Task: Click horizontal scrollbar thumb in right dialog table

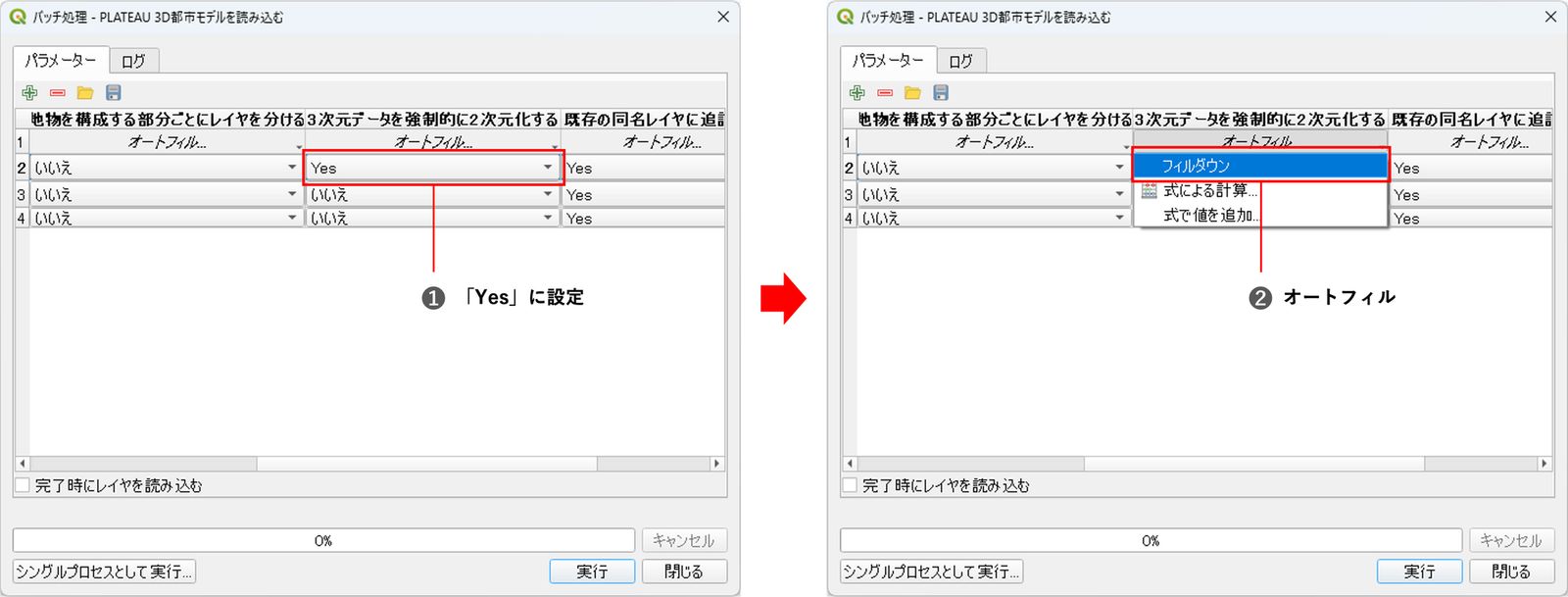Action: [x=1254, y=464]
